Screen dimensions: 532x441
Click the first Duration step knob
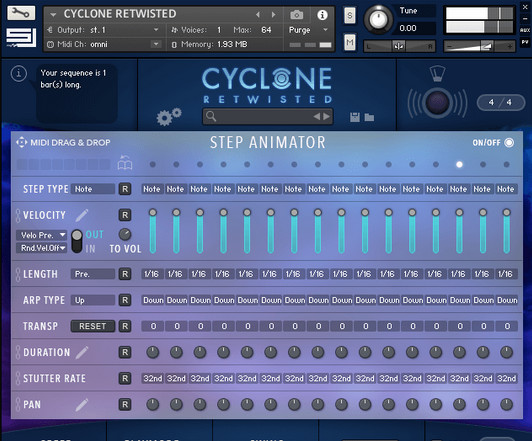(153, 352)
